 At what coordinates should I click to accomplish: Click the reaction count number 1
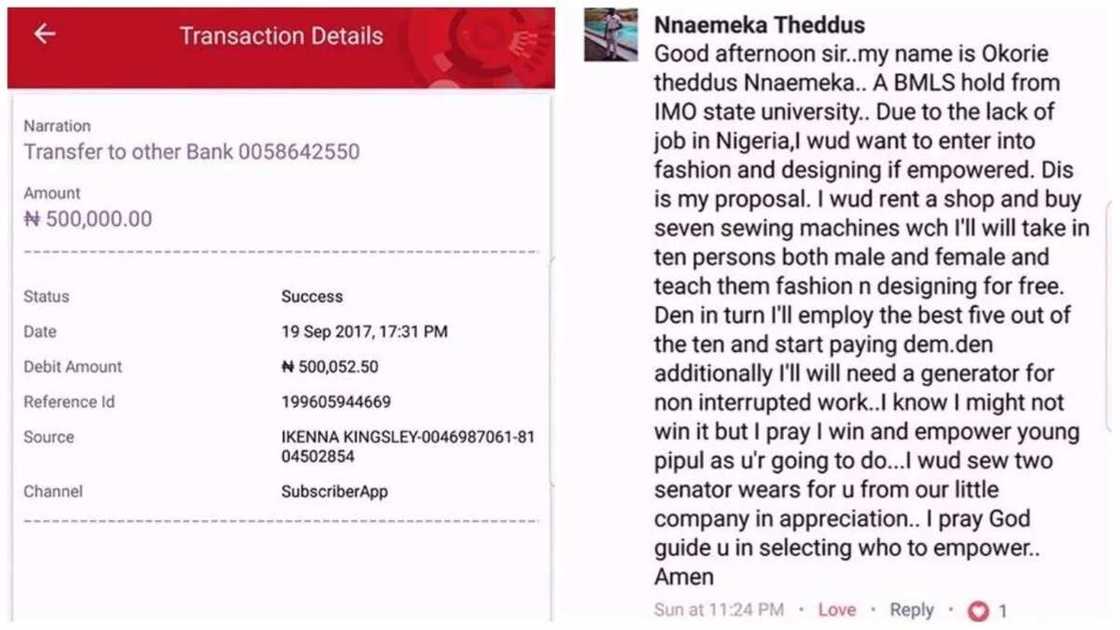coord(1003,610)
